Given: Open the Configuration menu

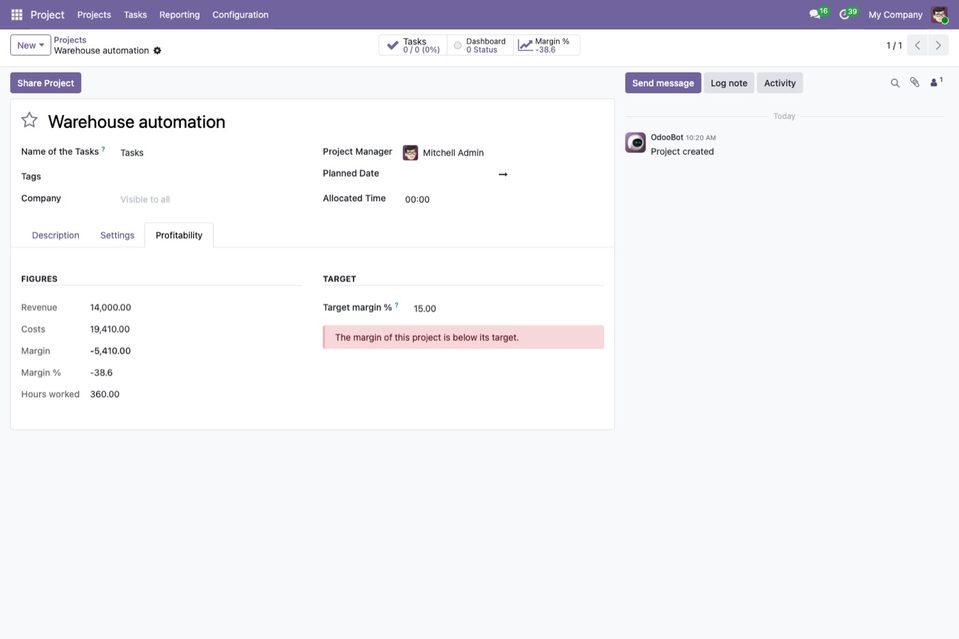Looking at the screenshot, I should click(240, 15).
